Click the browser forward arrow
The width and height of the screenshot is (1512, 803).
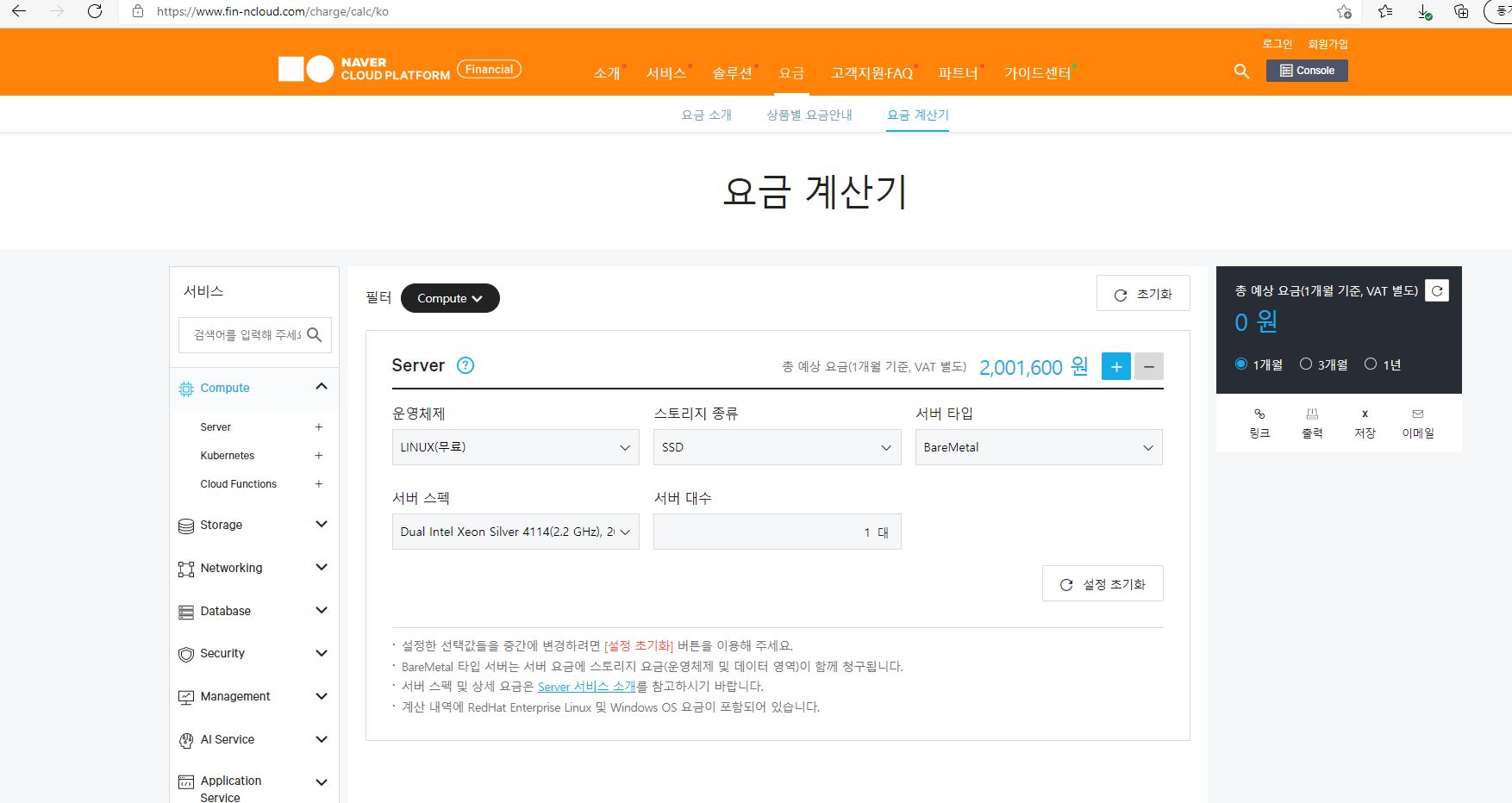57,11
